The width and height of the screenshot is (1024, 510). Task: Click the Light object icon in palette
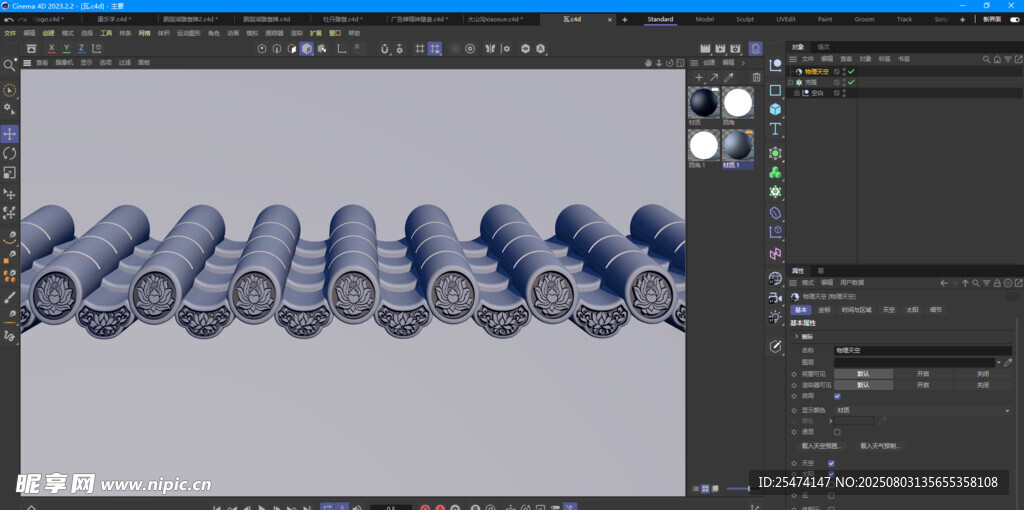click(775, 317)
